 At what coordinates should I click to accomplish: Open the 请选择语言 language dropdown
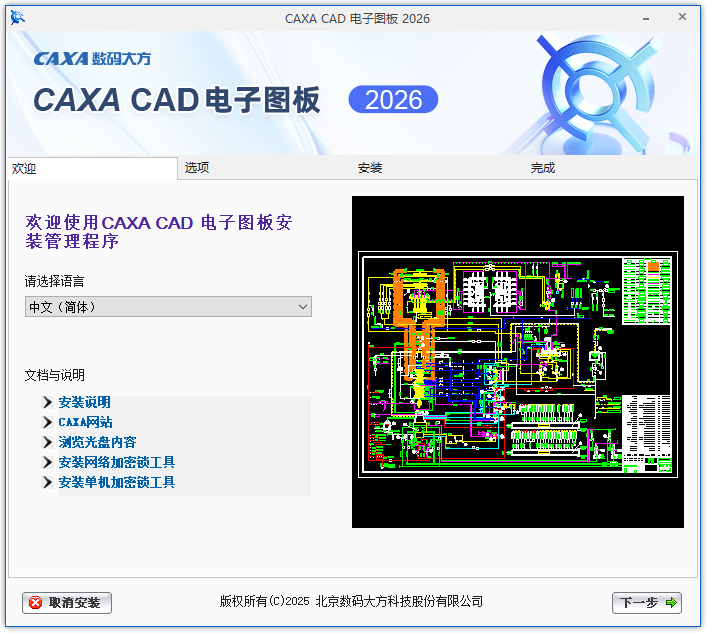click(168, 307)
